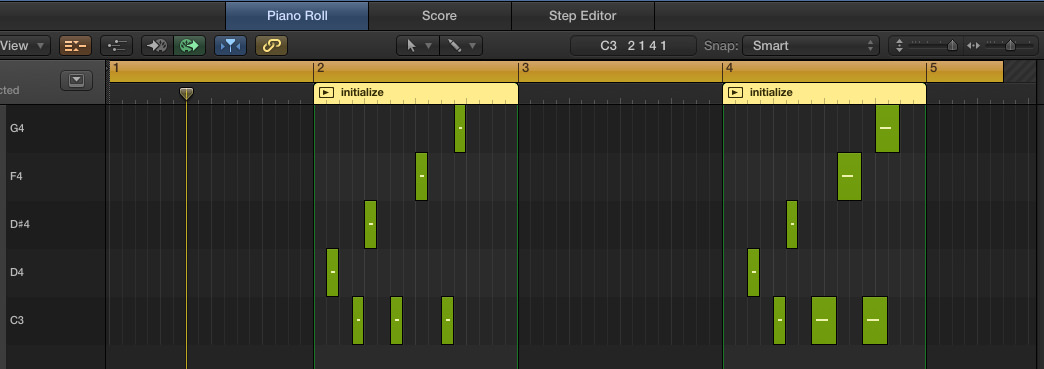Click bar 5 in the ruler

click(x=933, y=68)
